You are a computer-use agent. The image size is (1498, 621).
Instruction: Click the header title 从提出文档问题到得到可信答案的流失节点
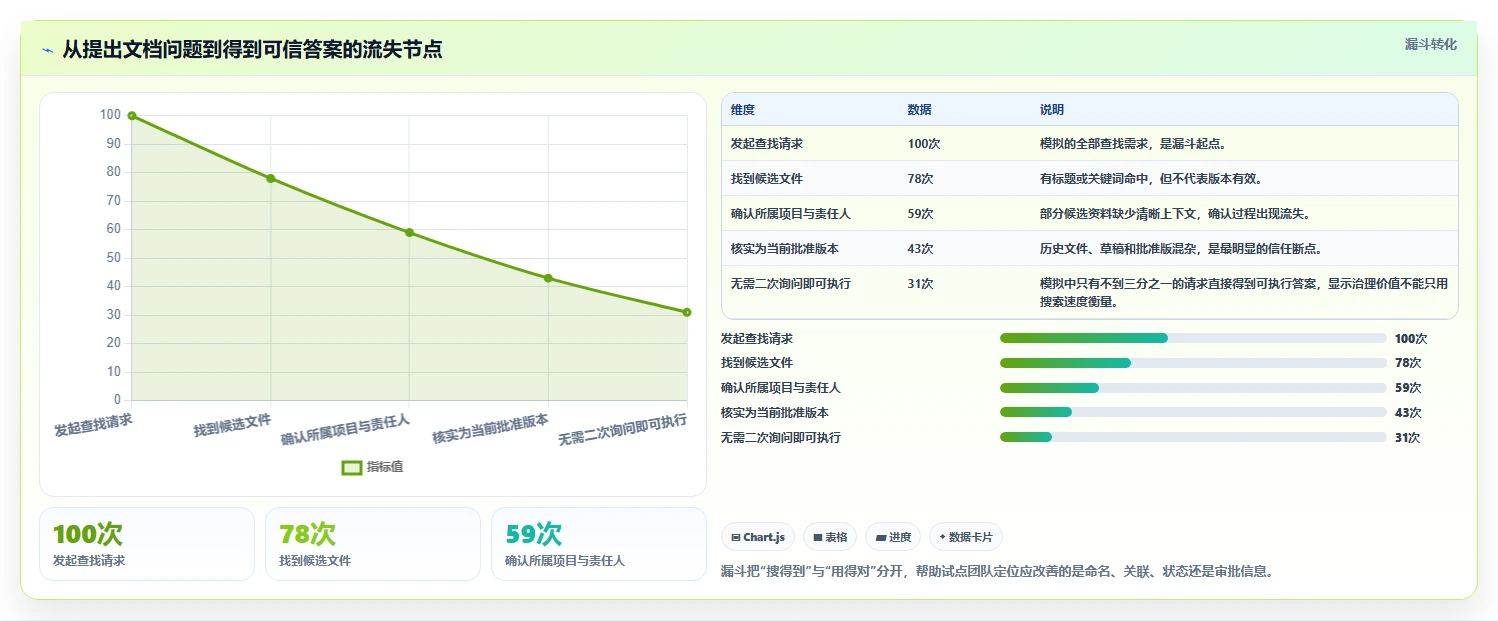(x=252, y=50)
